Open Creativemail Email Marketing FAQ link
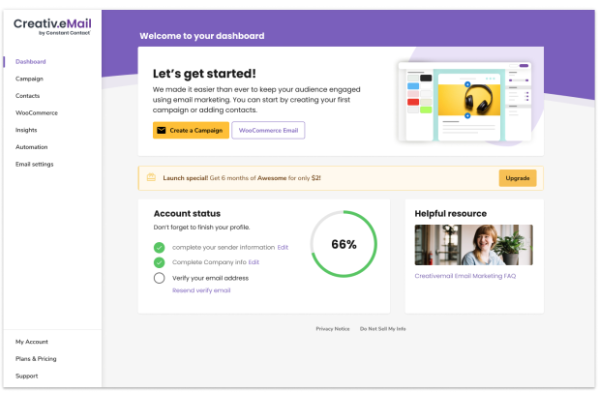 [x=465, y=276]
